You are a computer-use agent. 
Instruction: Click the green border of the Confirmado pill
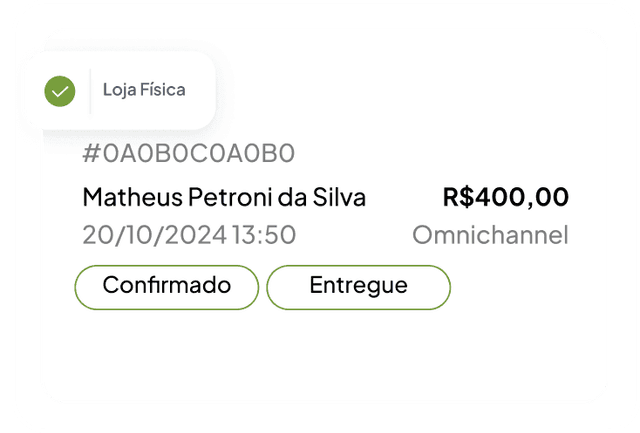(x=167, y=266)
